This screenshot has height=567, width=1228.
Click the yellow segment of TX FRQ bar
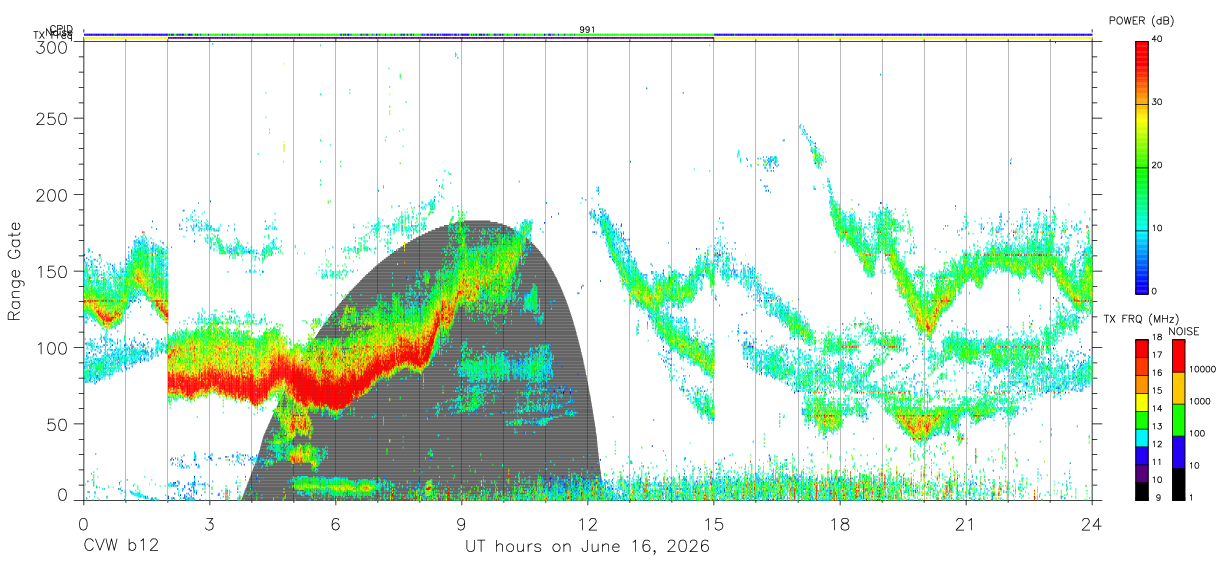[x=1141, y=402]
